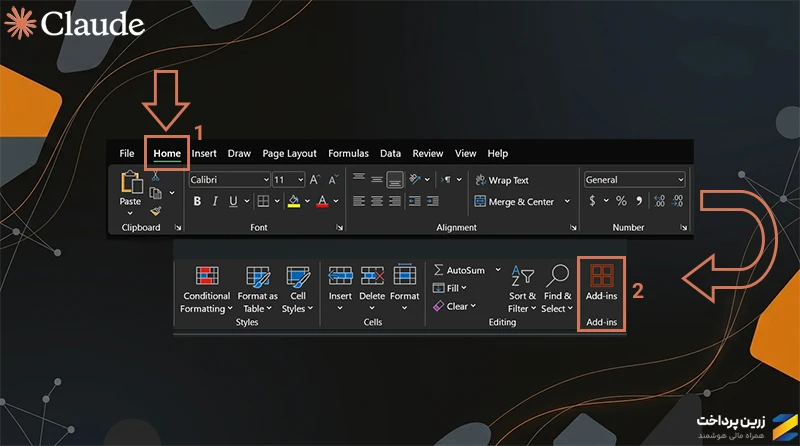Click the Insert cells button
Screen dimensions: 800x446
[x=340, y=288]
